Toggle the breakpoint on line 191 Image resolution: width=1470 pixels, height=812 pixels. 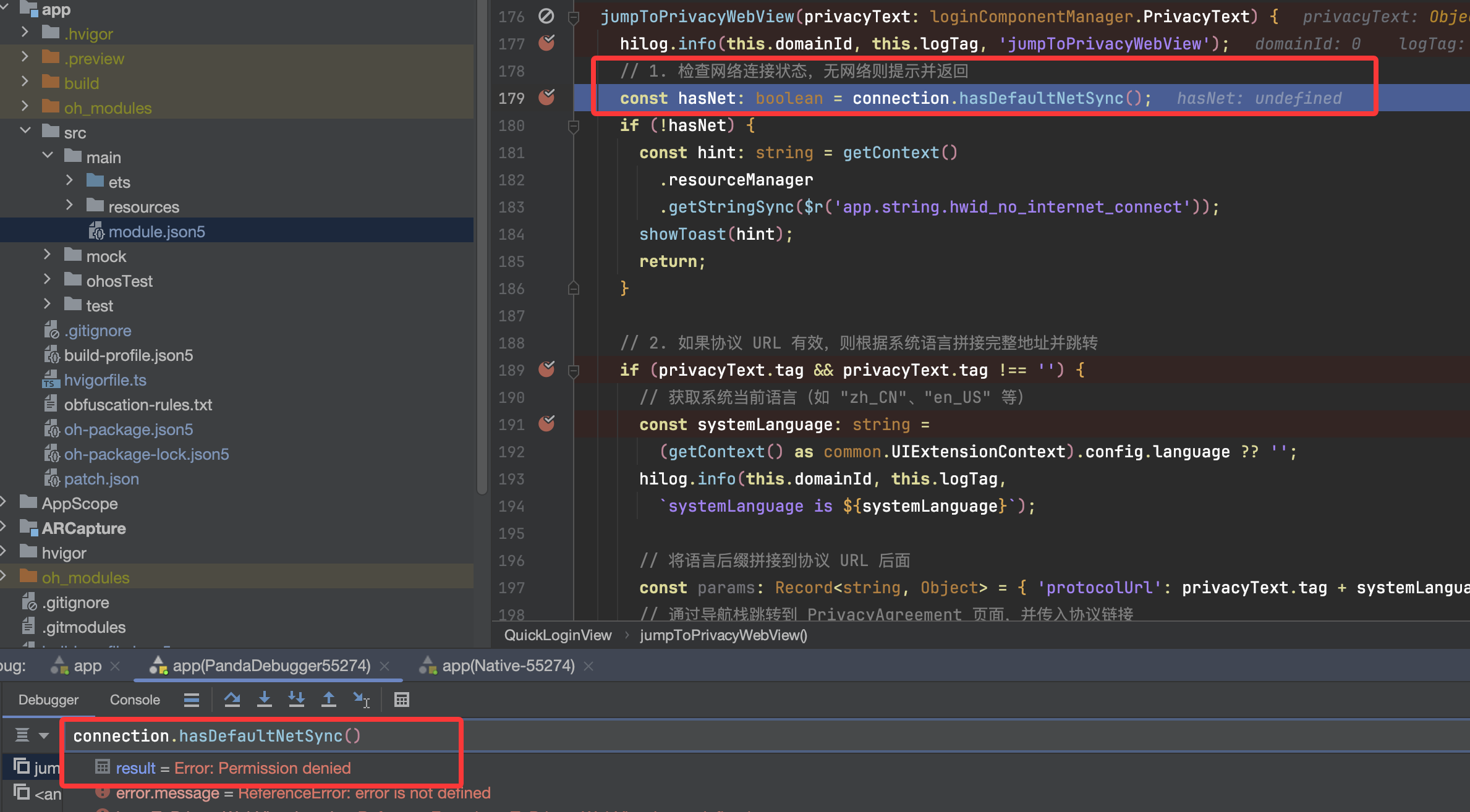(x=546, y=423)
